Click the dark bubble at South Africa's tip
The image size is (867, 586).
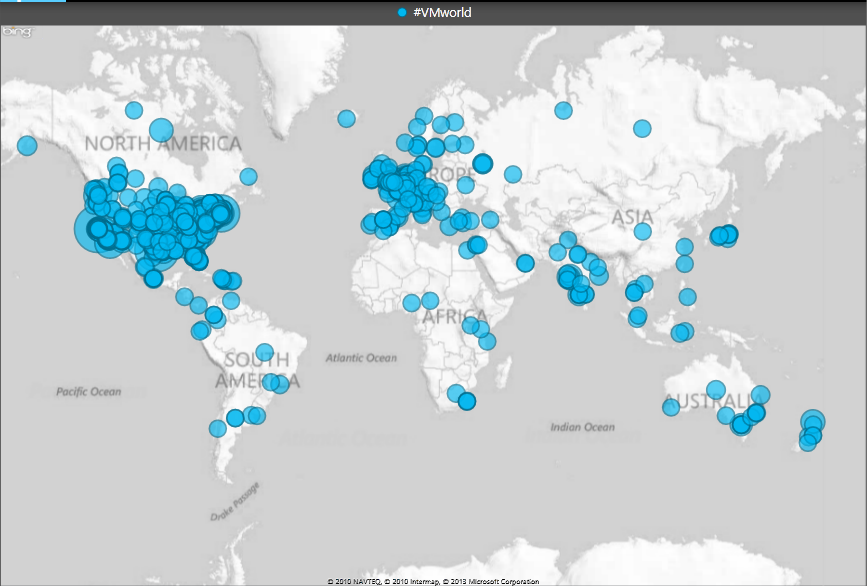click(467, 401)
